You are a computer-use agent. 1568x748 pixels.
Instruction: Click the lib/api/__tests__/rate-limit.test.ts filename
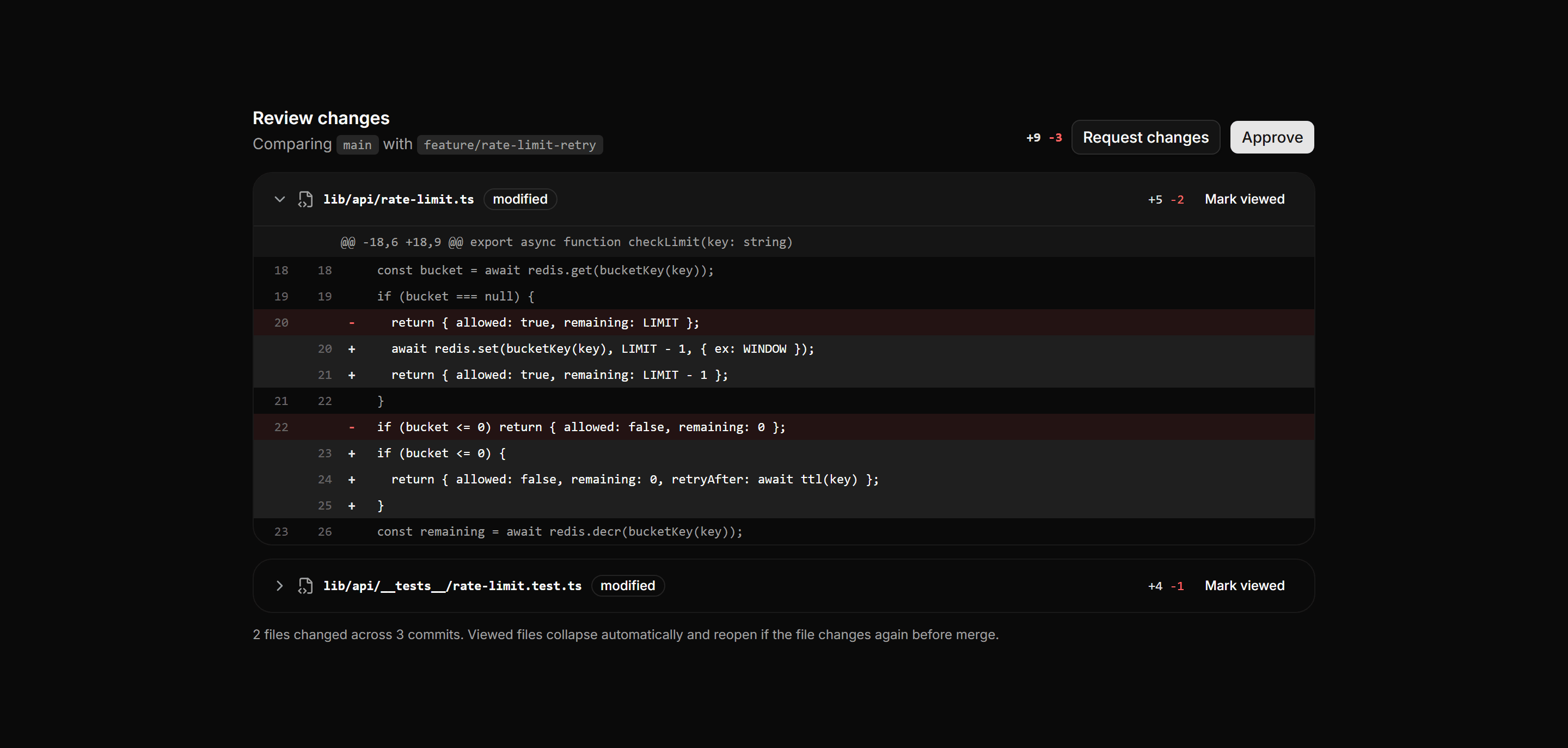click(x=452, y=585)
